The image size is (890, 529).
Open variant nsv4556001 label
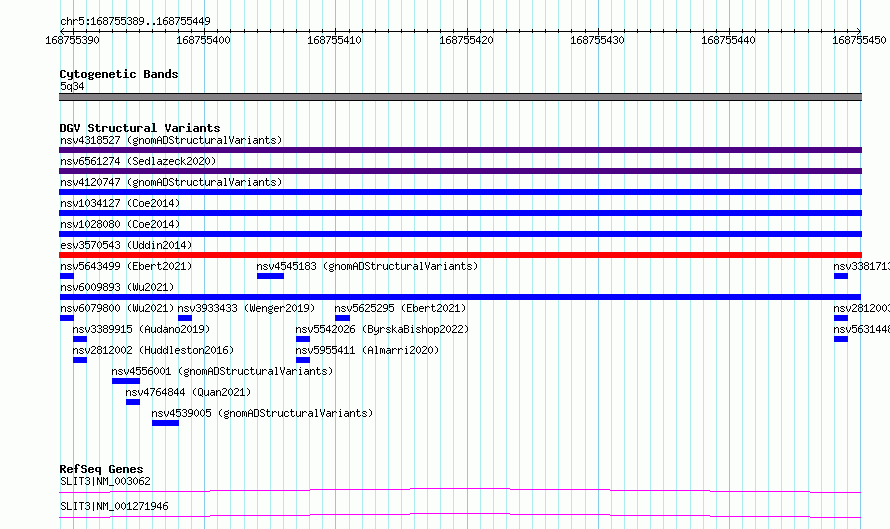tap(222, 371)
